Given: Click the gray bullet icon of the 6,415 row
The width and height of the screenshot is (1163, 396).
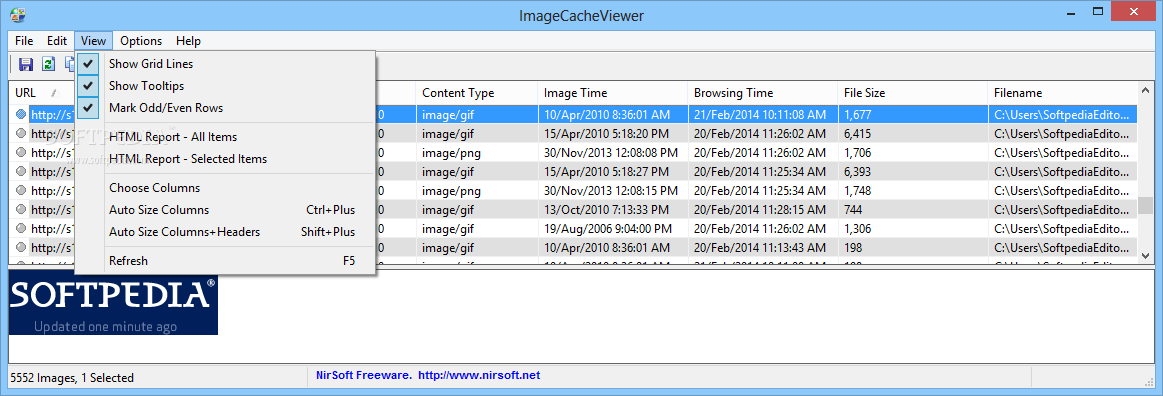Looking at the screenshot, I should click(21, 133).
